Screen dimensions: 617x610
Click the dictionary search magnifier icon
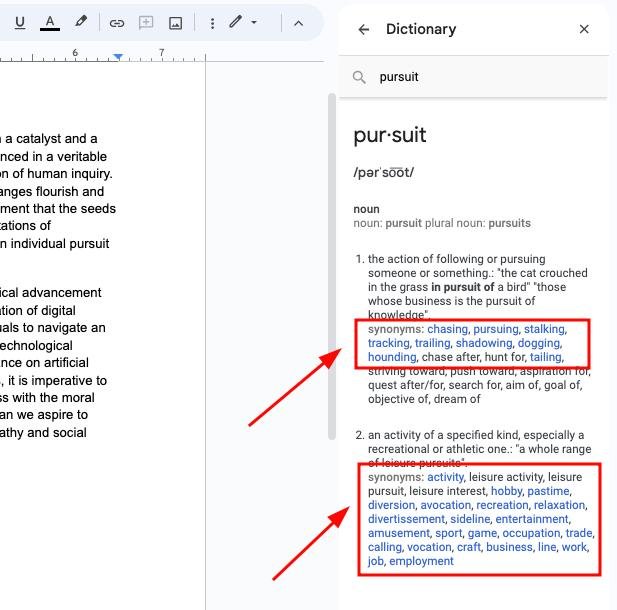[x=359, y=77]
